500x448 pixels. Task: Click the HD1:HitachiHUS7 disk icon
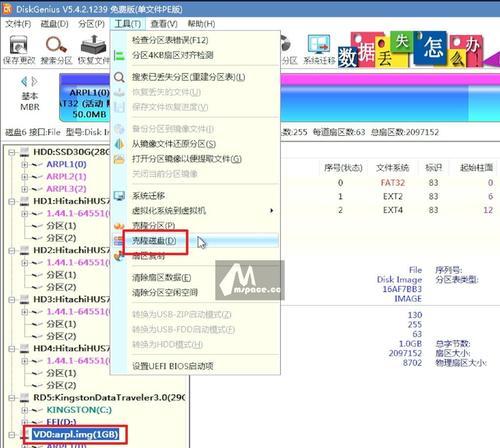coord(24,201)
